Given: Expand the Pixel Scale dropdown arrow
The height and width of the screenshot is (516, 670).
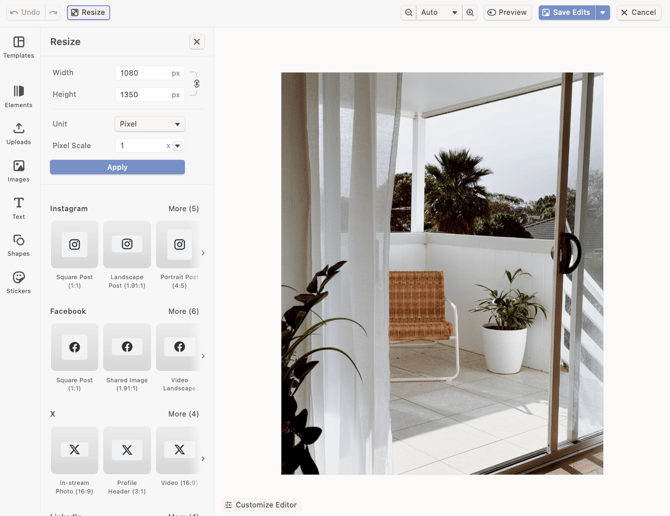Looking at the screenshot, I should coord(178,146).
